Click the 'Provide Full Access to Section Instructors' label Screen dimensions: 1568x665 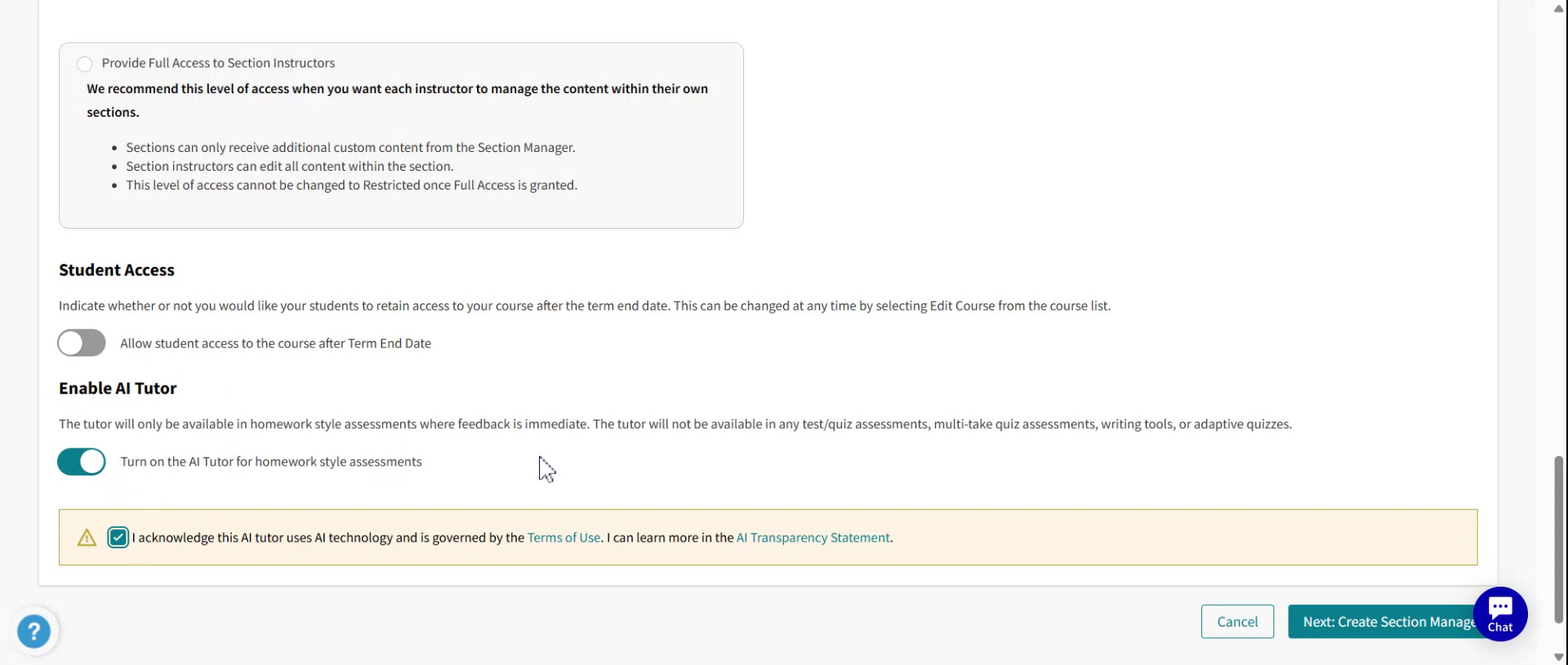[218, 63]
